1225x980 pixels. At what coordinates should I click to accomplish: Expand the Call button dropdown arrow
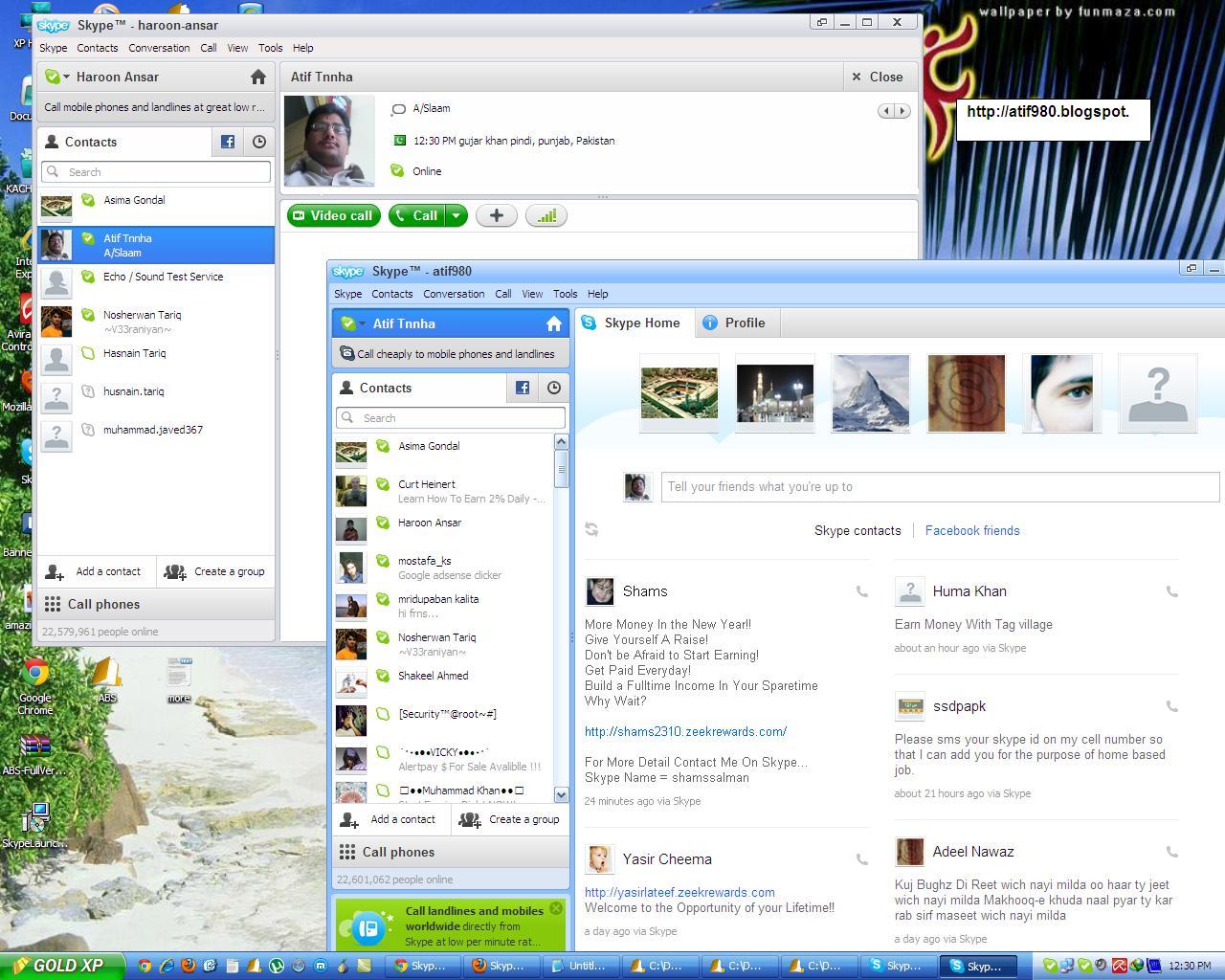pyautogui.click(x=457, y=215)
